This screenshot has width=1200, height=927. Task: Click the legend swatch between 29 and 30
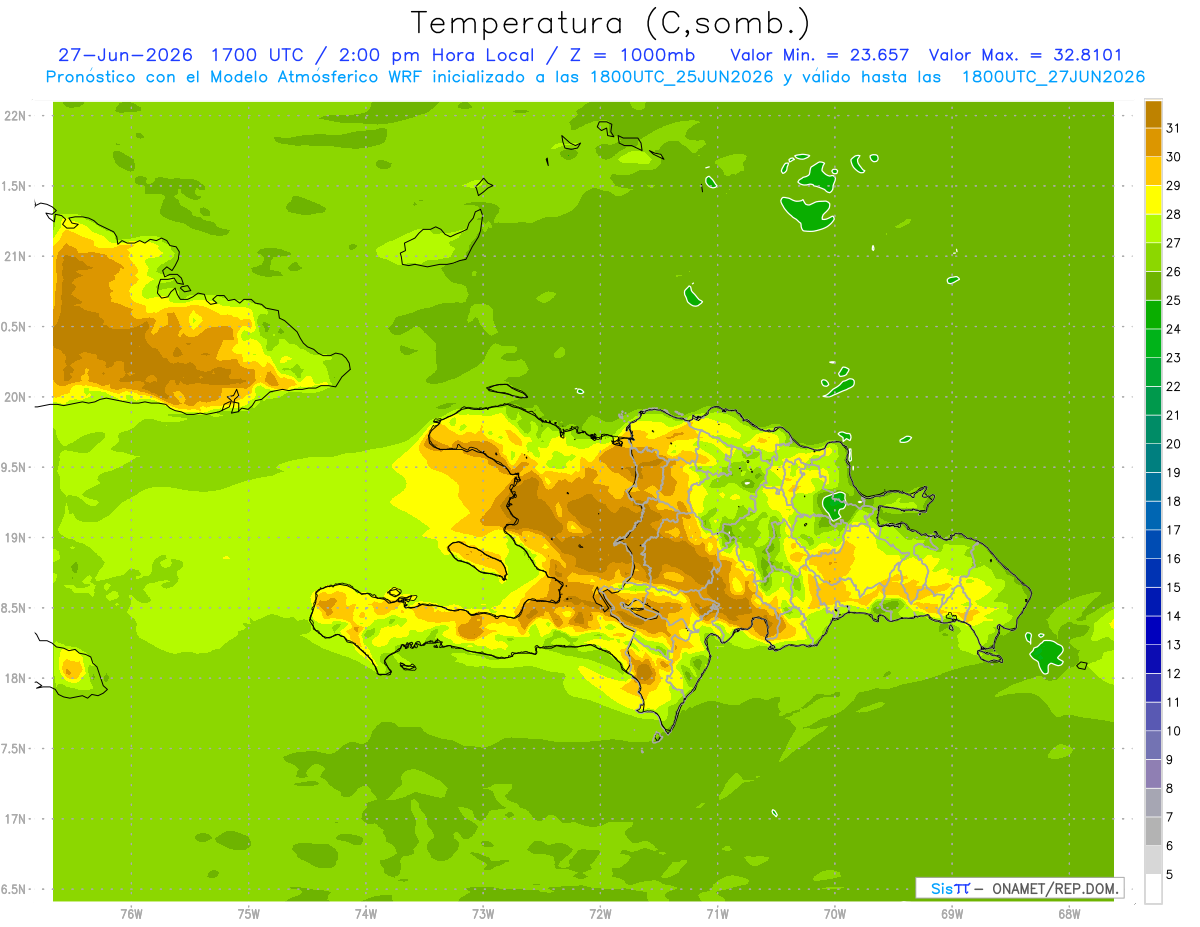click(x=1153, y=170)
